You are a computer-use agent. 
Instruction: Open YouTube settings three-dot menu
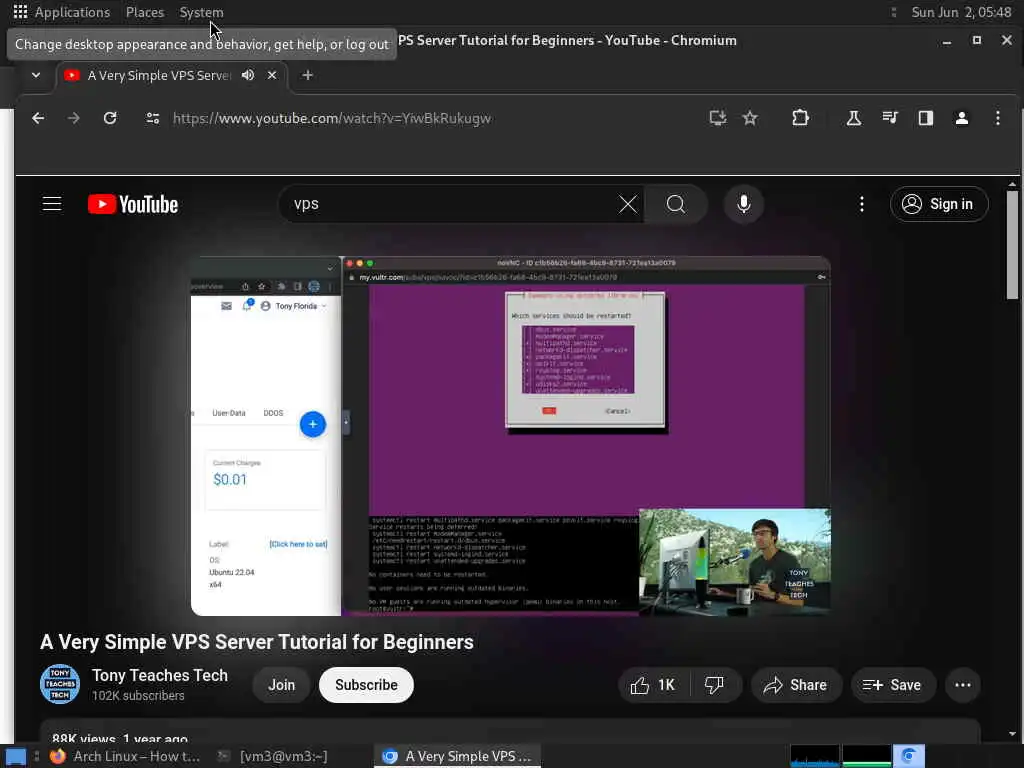[x=861, y=204]
